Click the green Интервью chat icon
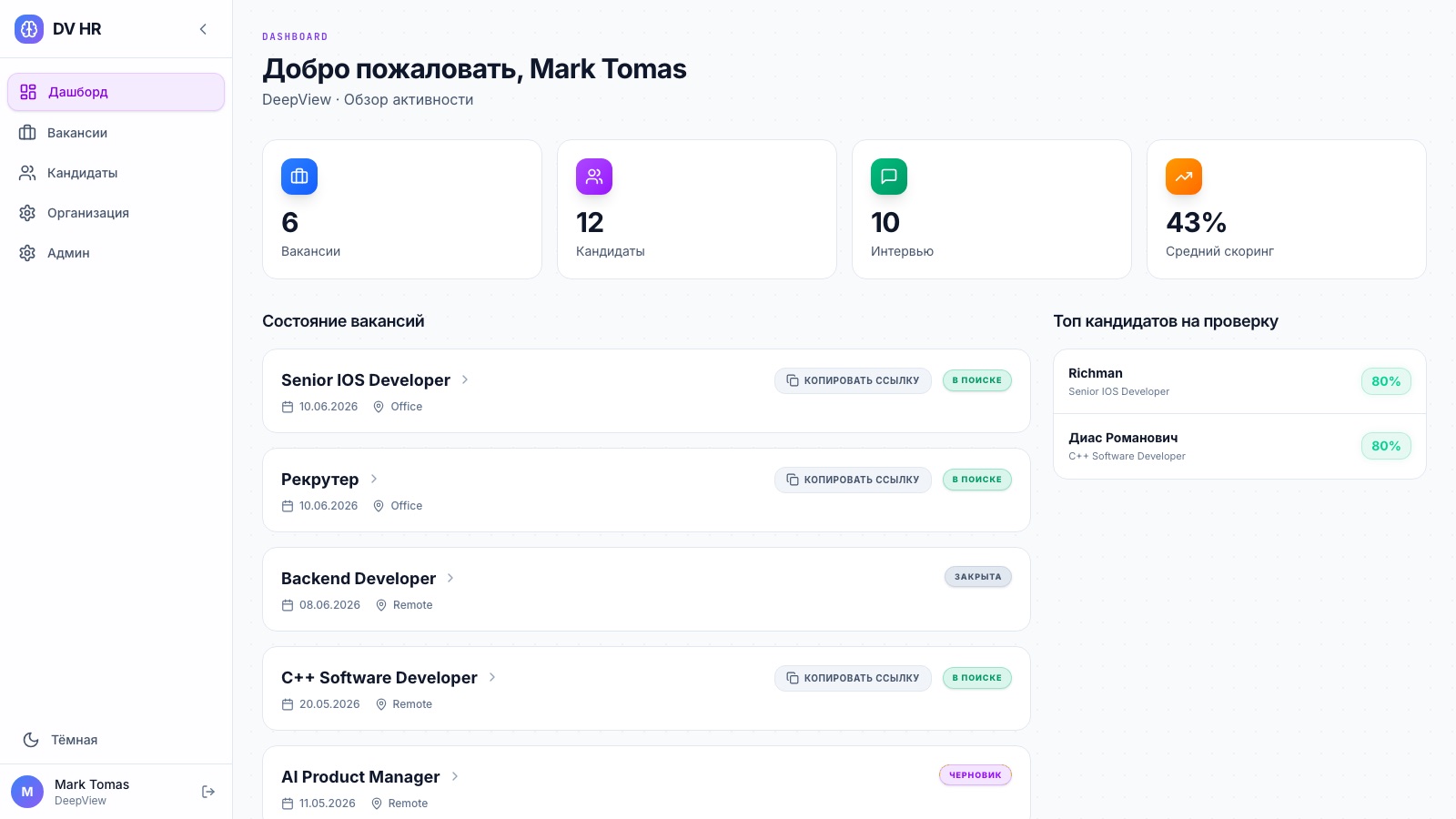 [x=889, y=177]
